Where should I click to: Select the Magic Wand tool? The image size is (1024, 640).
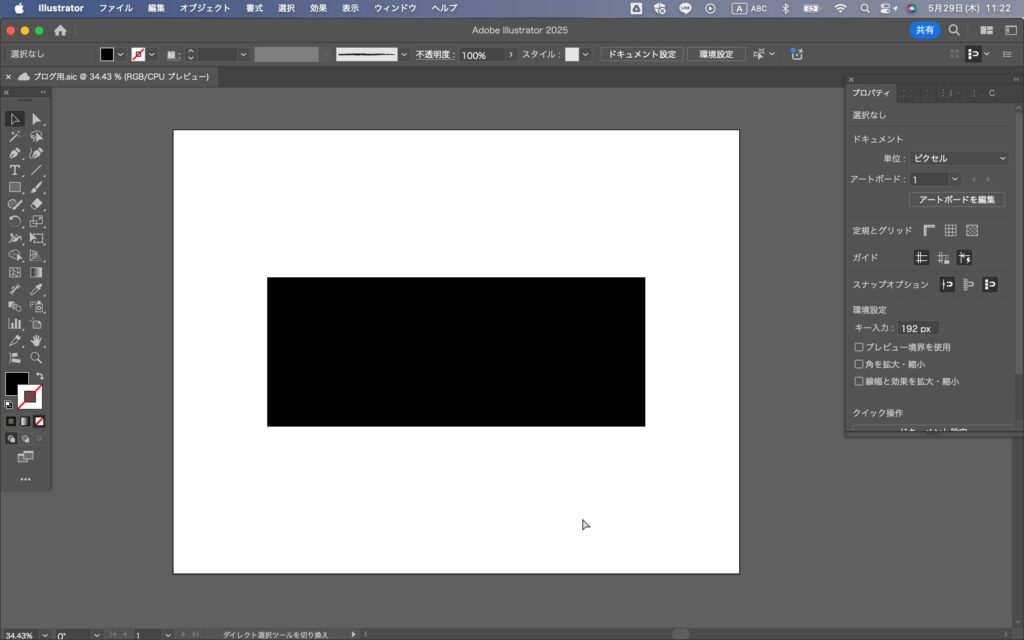(14, 136)
